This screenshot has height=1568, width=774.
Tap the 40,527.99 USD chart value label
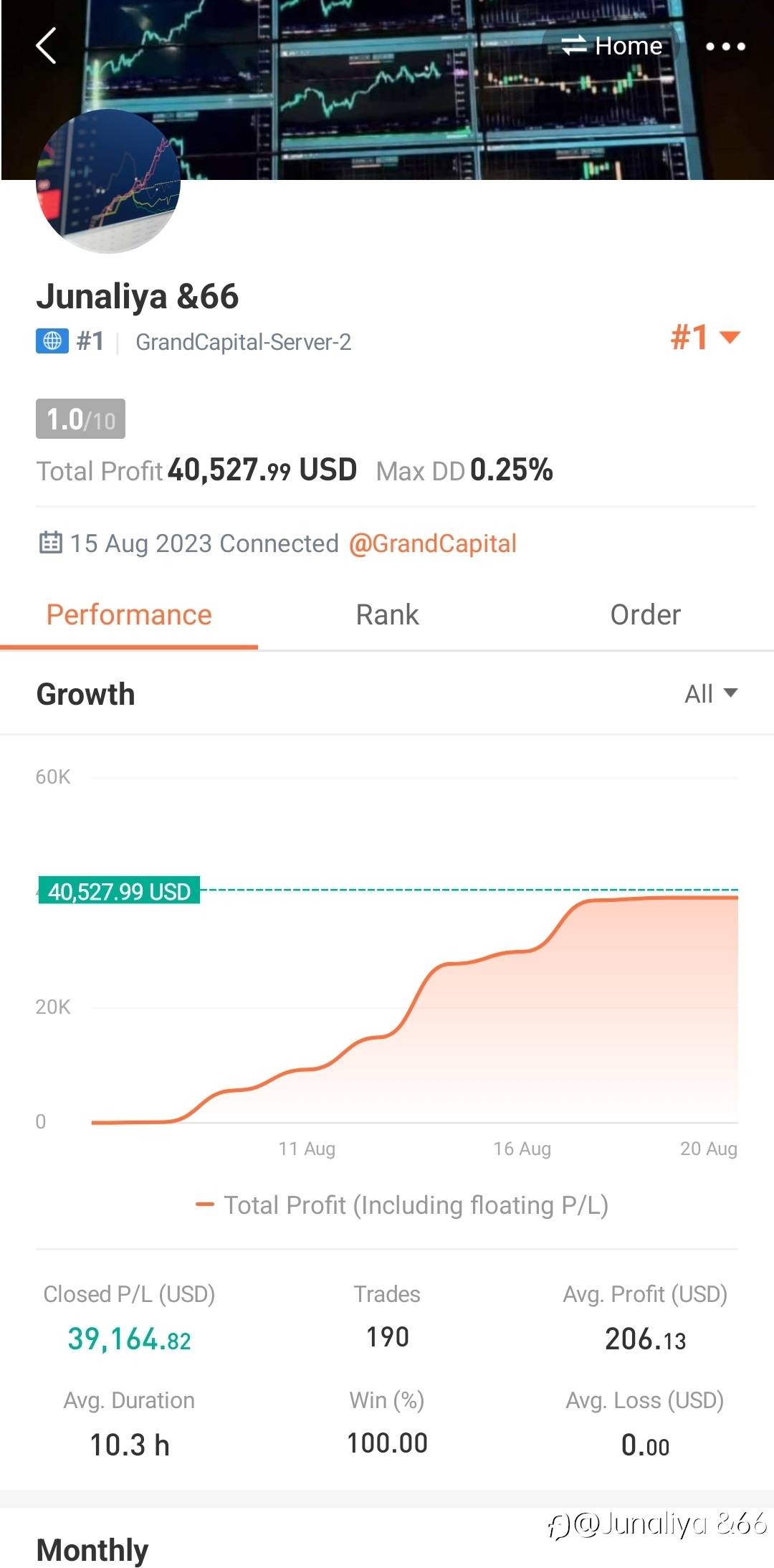coord(119,891)
